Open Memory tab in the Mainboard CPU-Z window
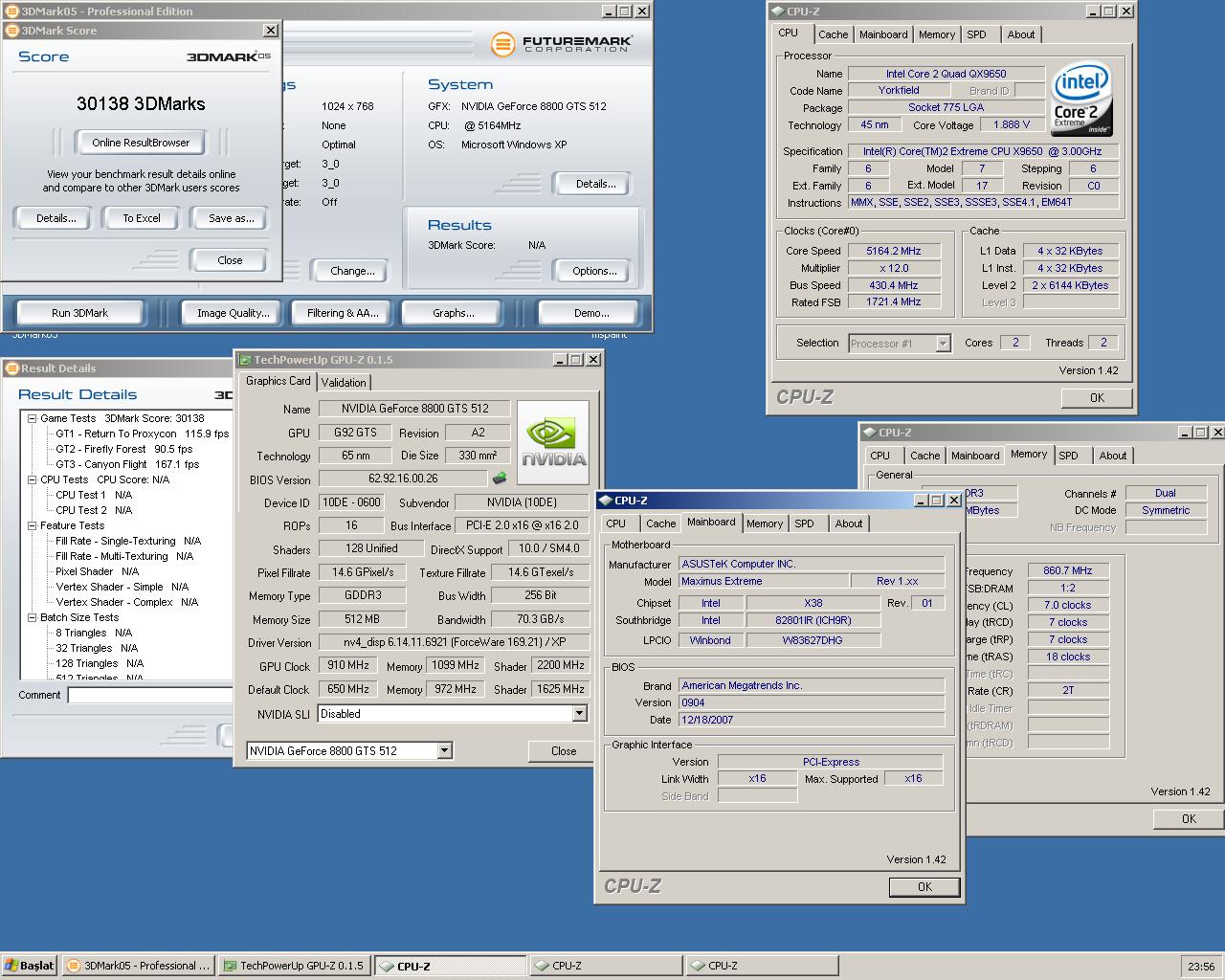The image size is (1225, 980). click(x=765, y=523)
